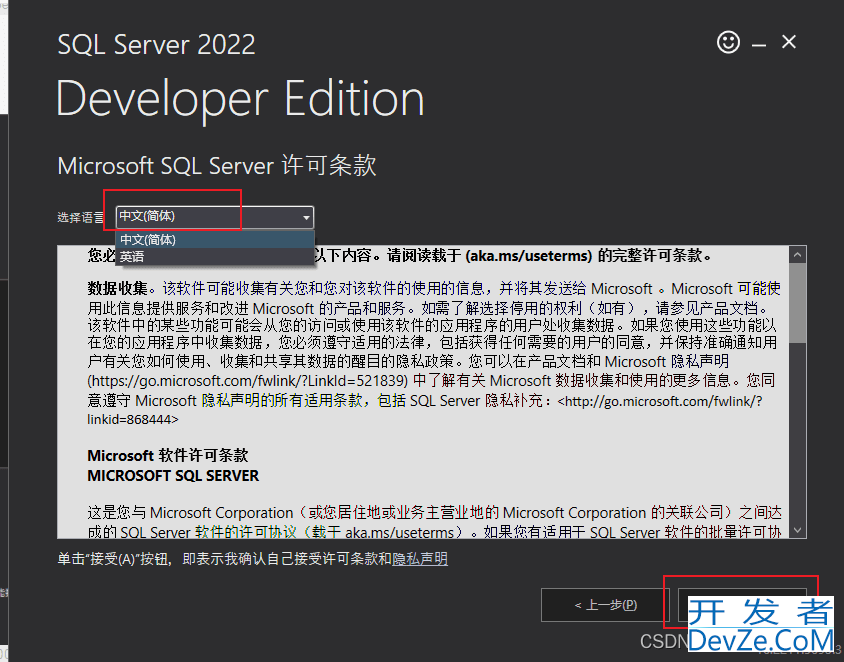Click the 选择语言 label
The image size is (844, 662).
[81, 217]
